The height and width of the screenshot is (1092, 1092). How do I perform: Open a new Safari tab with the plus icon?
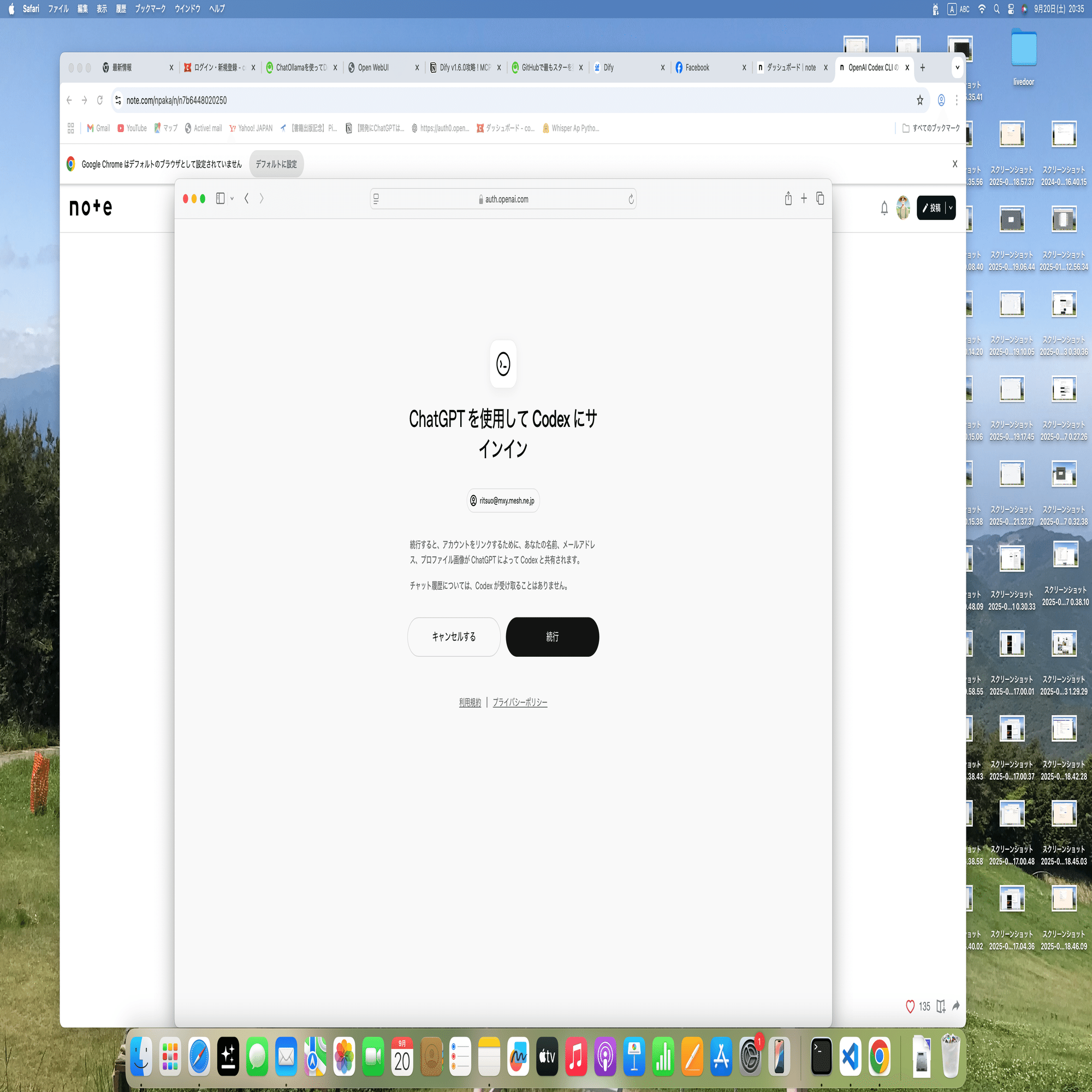804,198
